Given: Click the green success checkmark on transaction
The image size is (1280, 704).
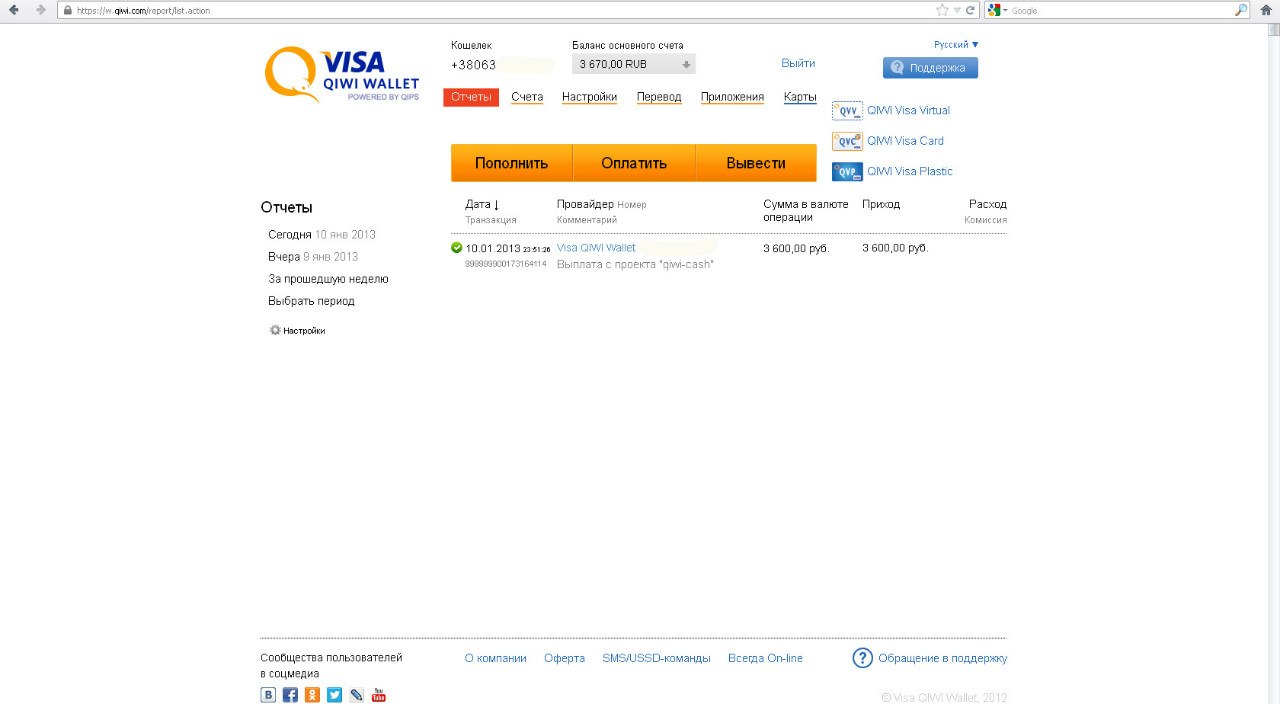Looking at the screenshot, I should point(457,247).
